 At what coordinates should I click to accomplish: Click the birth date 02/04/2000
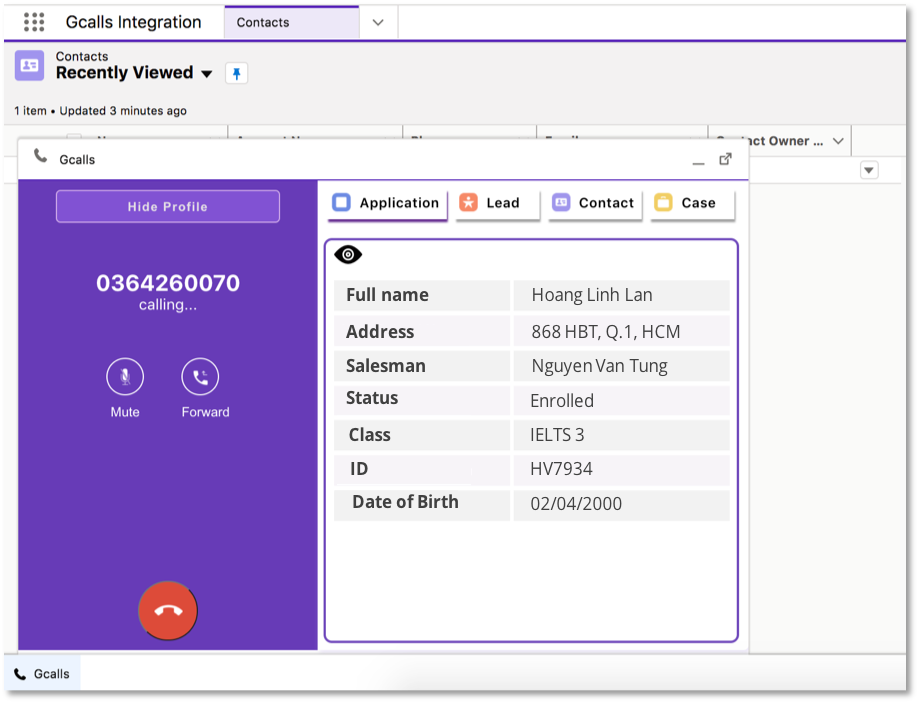coord(576,504)
